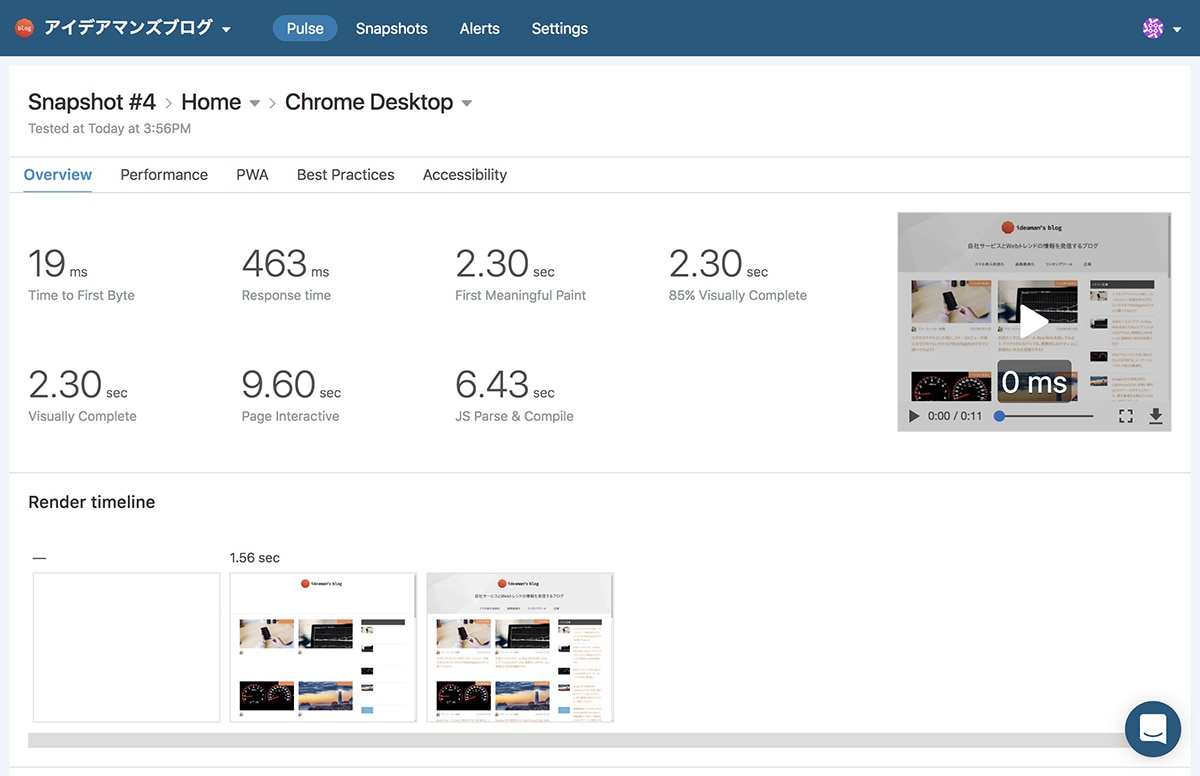Screen dimensions: 1200x776
Task: Open Settings in the top navigation
Action: click(x=560, y=28)
